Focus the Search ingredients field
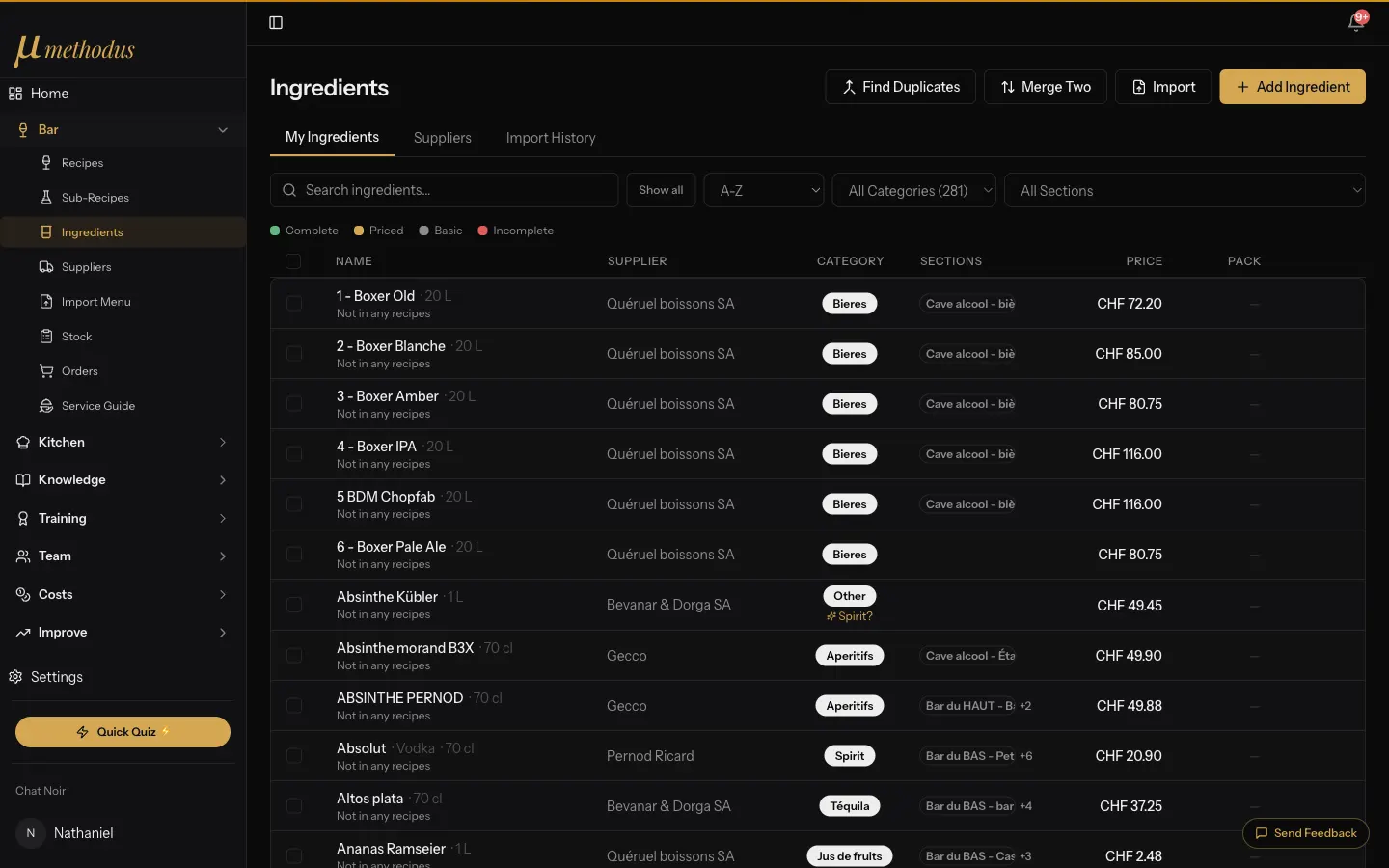The image size is (1389, 868). (445, 190)
